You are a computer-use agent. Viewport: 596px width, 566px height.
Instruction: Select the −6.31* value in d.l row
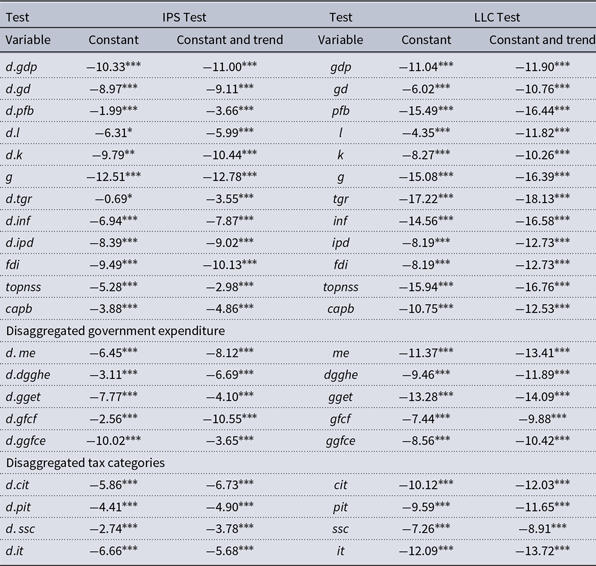pyautogui.click(x=113, y=133)
